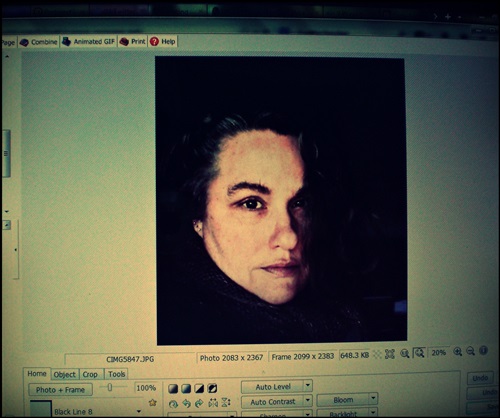
Task: Click the star favorite frame icon
Action: point(153,403)
